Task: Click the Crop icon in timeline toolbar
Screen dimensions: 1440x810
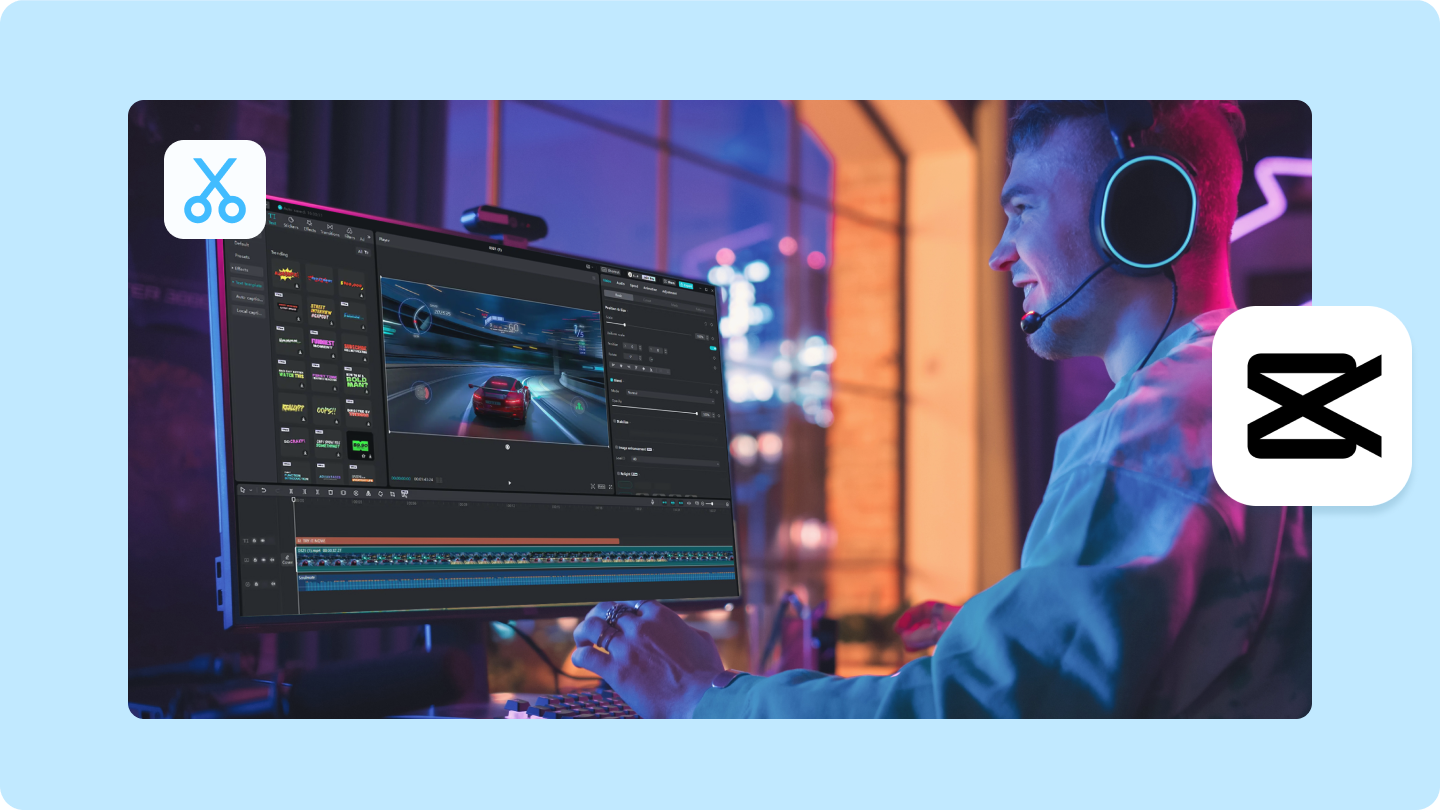Action: coord(392,494)
